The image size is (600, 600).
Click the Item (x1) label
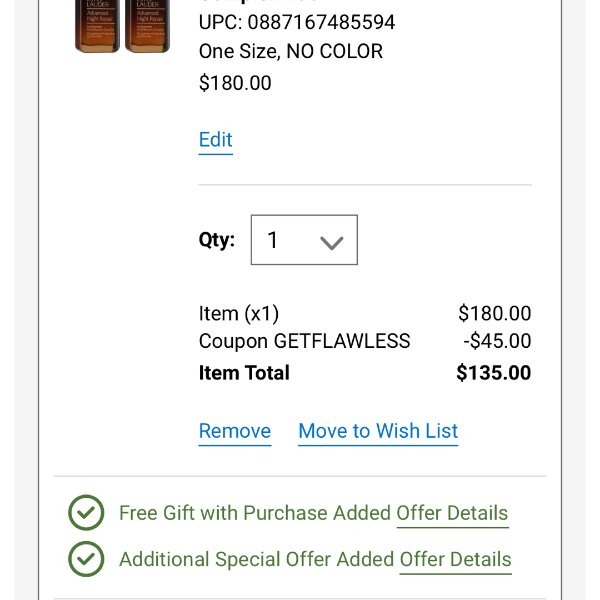(x=239, y=313)
